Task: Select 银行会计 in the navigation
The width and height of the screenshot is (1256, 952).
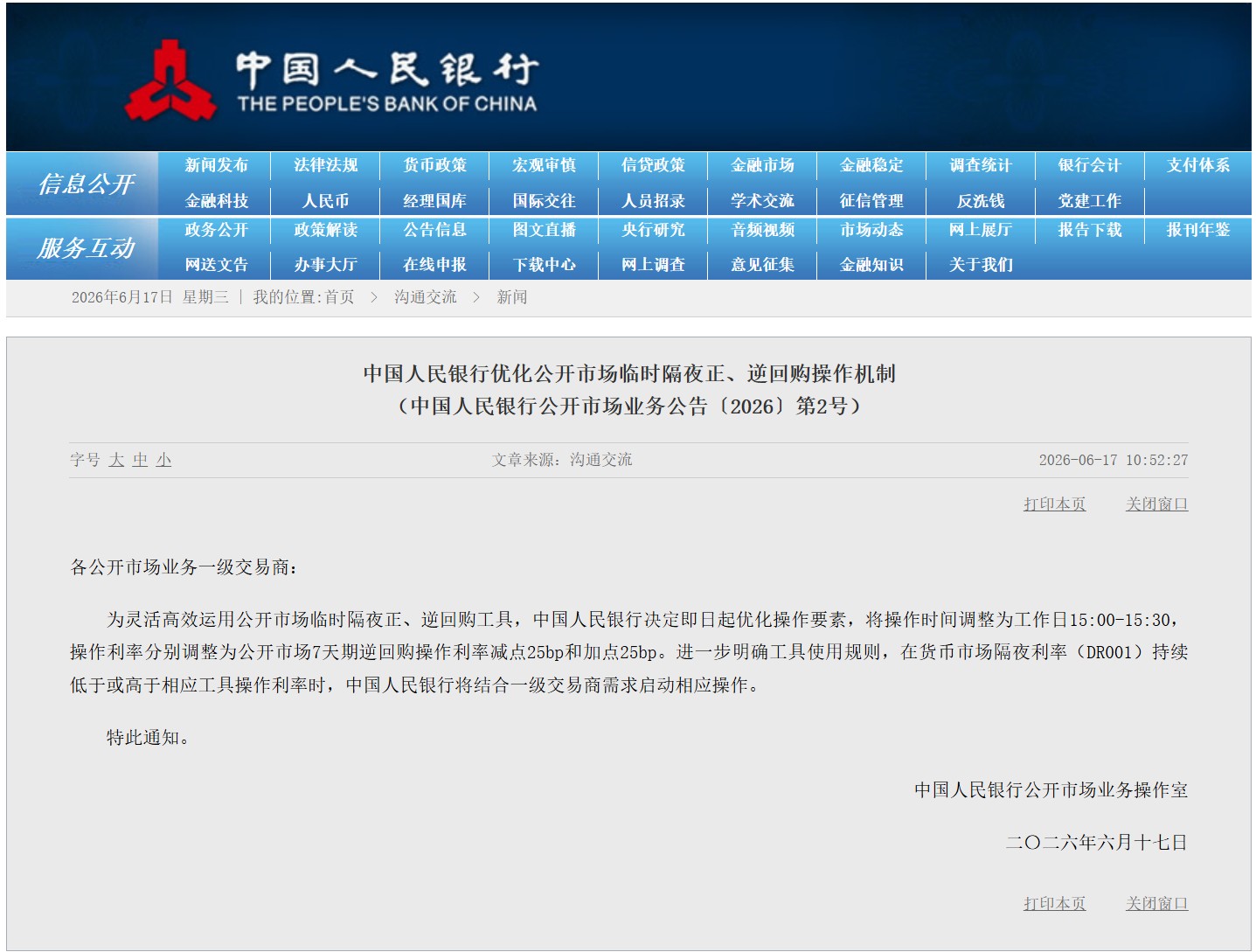Action: click(1090, 165)
